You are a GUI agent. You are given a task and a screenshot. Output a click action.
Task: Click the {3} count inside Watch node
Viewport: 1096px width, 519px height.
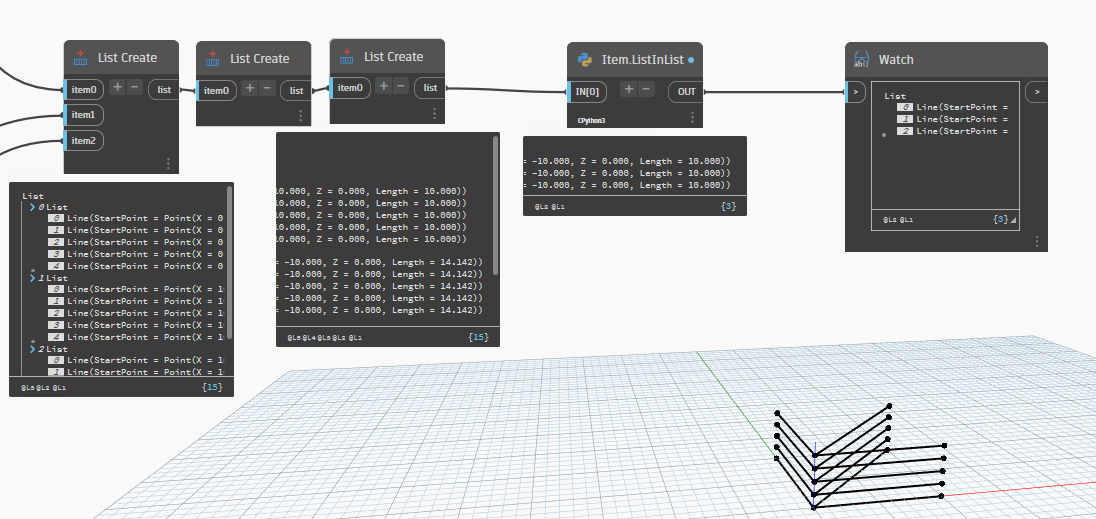coord(1000,219)
